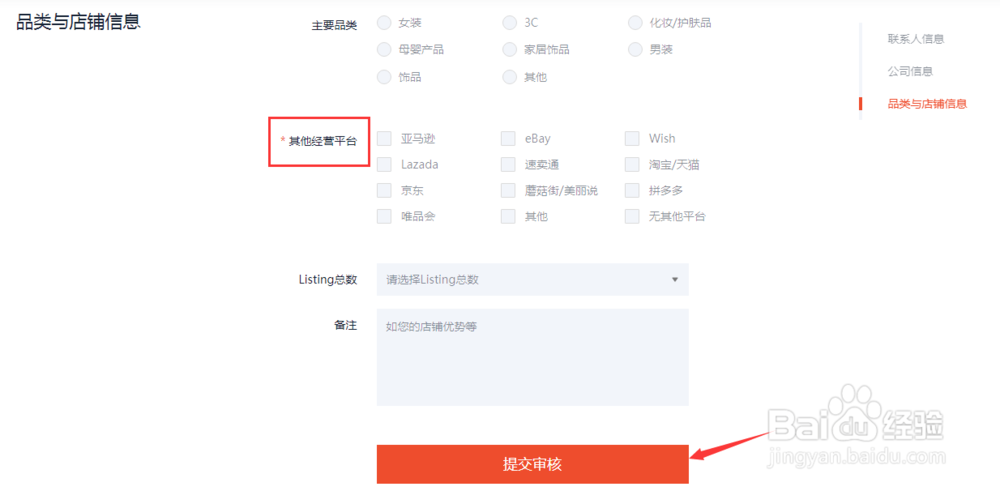Screen dimensions: 1000x491
Task: Click the dropdown arrow for Listing总数
Action: click(674, 280)
